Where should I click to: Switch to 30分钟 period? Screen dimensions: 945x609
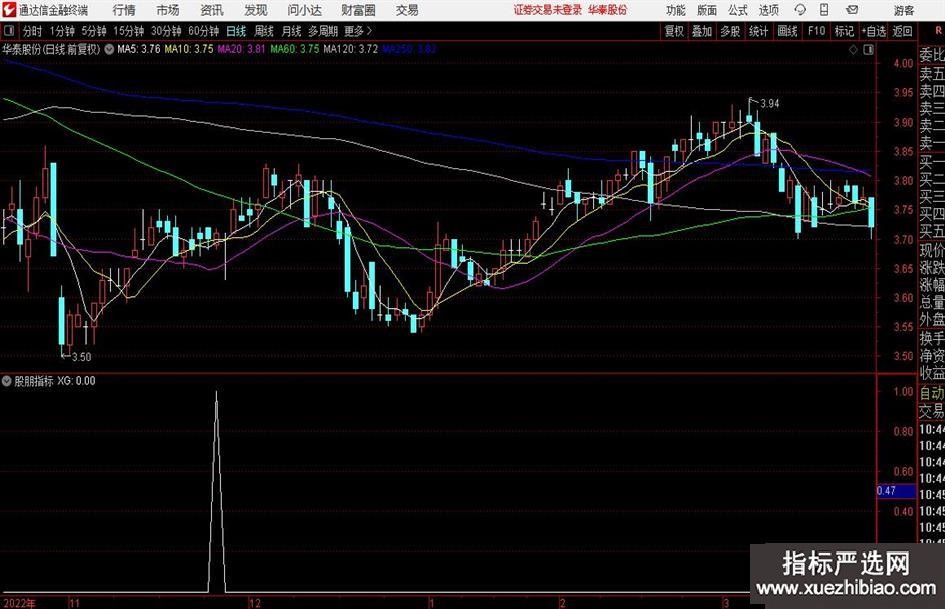[x=166, y=31]
